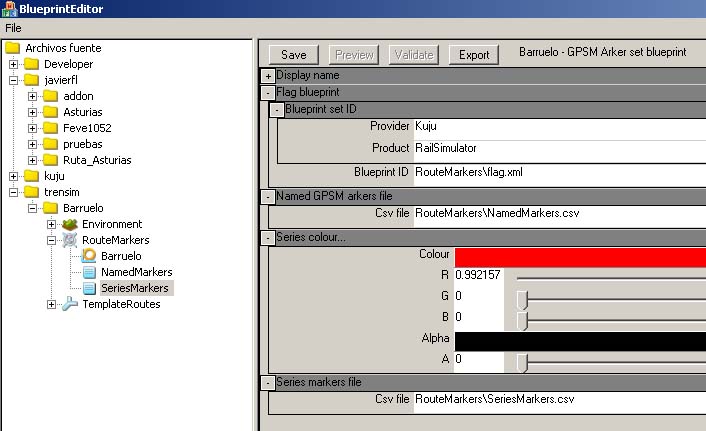
Task: Click the red Colour swatch
Action: click(x=580, y=256)
